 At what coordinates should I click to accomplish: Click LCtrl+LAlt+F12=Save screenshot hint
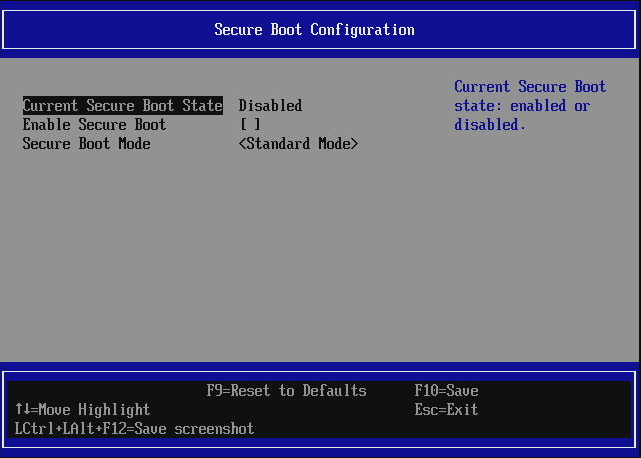point(134,429)
